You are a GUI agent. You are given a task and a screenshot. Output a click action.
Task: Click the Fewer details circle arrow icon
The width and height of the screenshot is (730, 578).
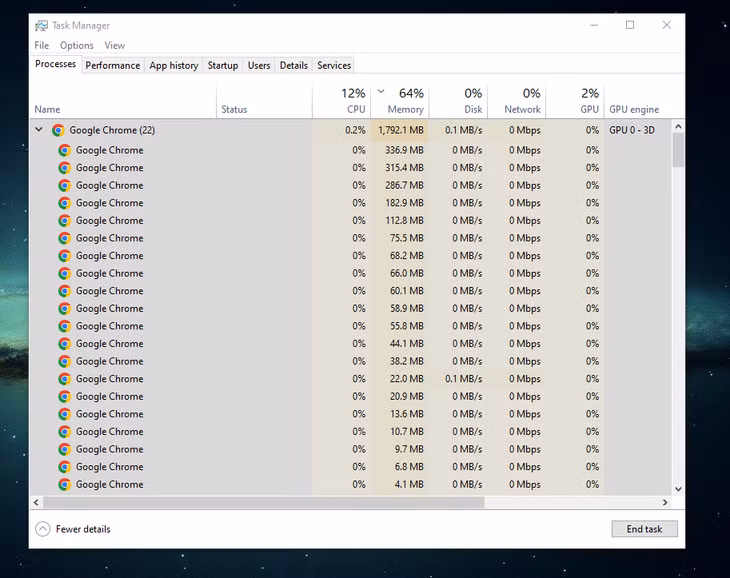(x=42, y=529)
